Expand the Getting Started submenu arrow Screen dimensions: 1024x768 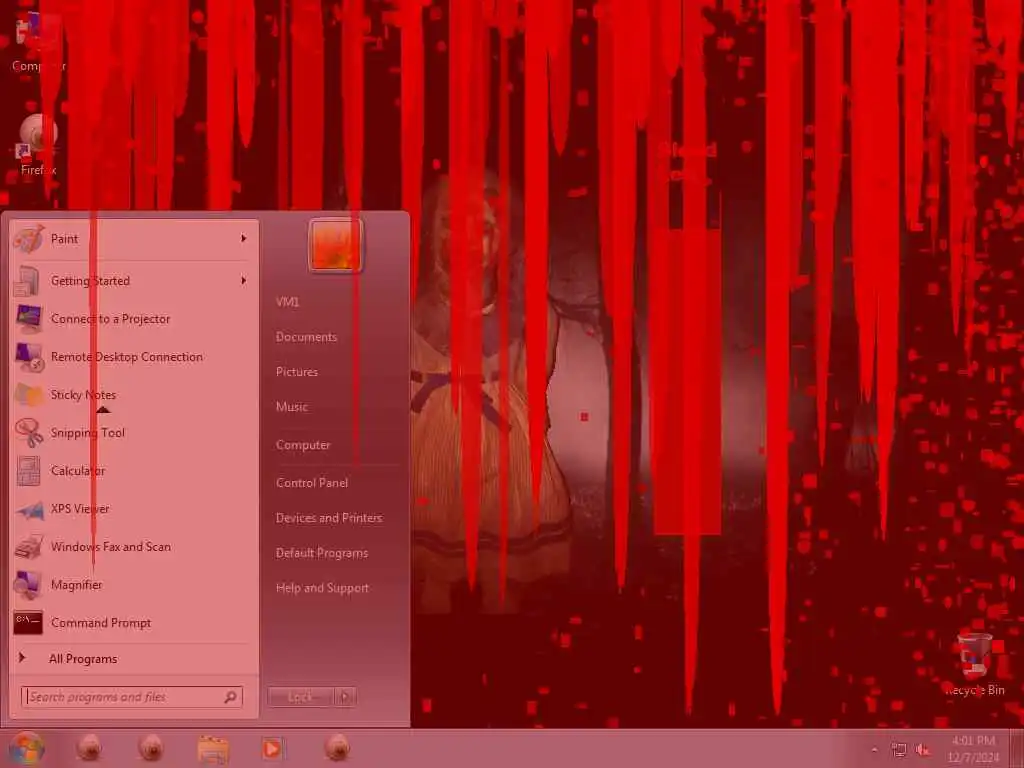click(x=244, y=281)
